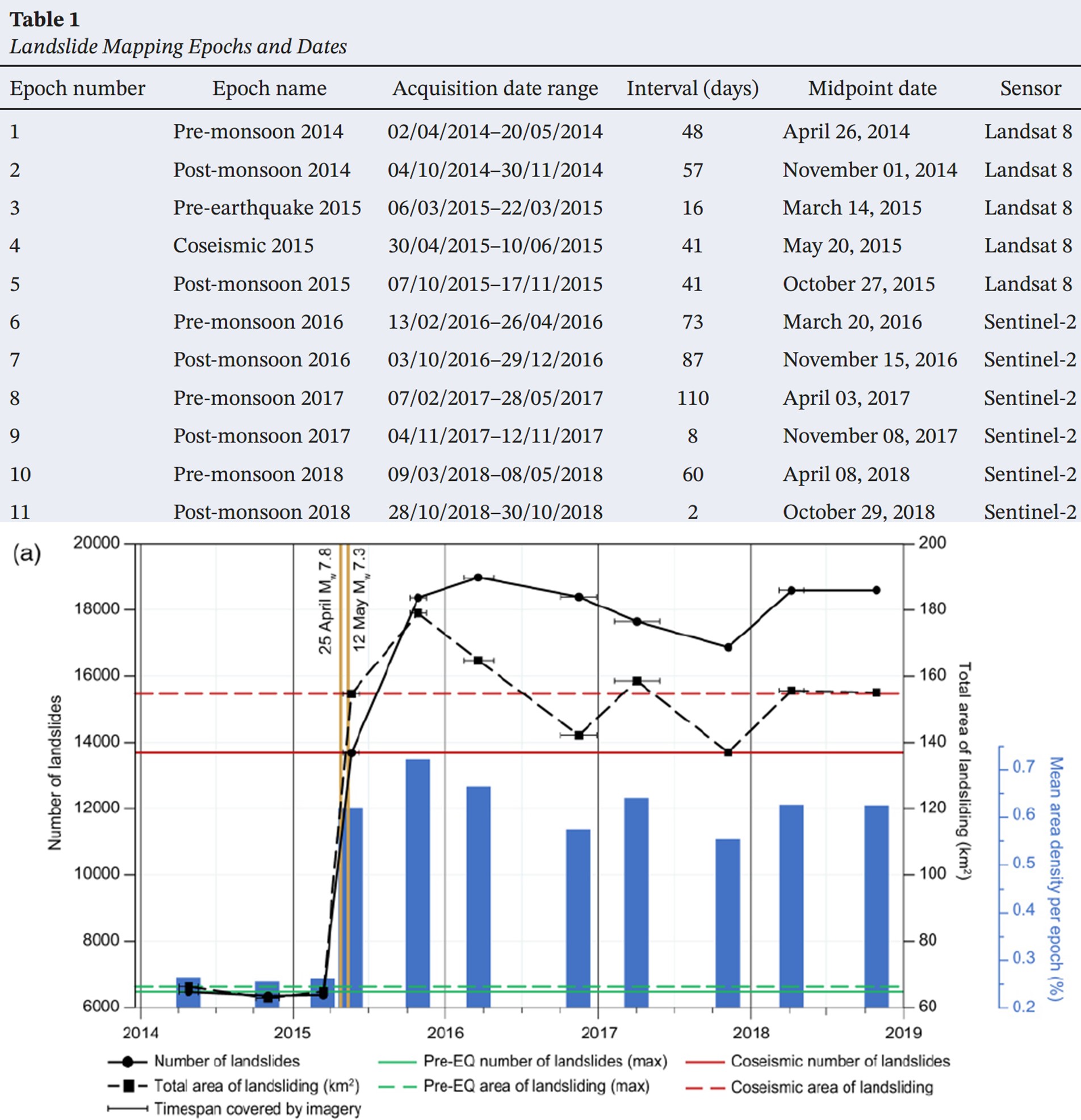Click date range "03/10/2016–29/12/2016"
Image resolution: width=1081 pixels, height=1120 pixels.
(495, 360)
